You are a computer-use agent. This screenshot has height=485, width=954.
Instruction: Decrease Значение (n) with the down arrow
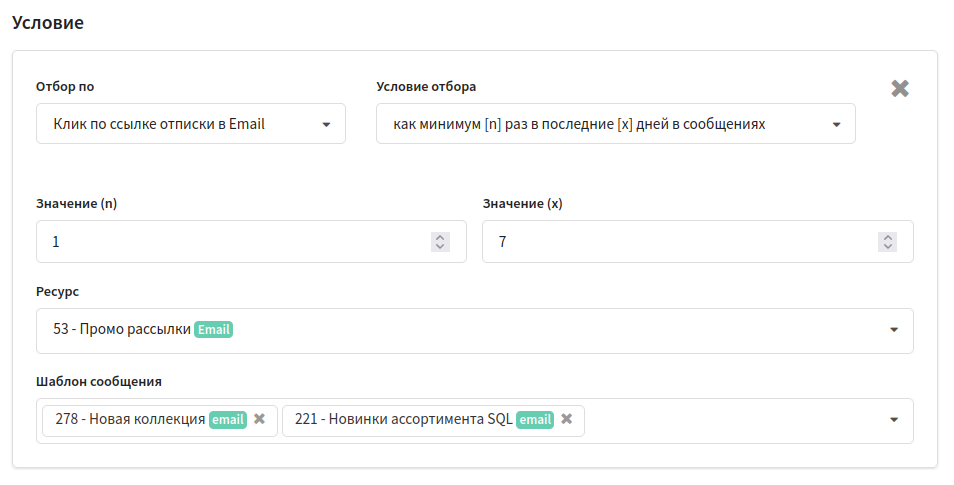coord(440,246)
